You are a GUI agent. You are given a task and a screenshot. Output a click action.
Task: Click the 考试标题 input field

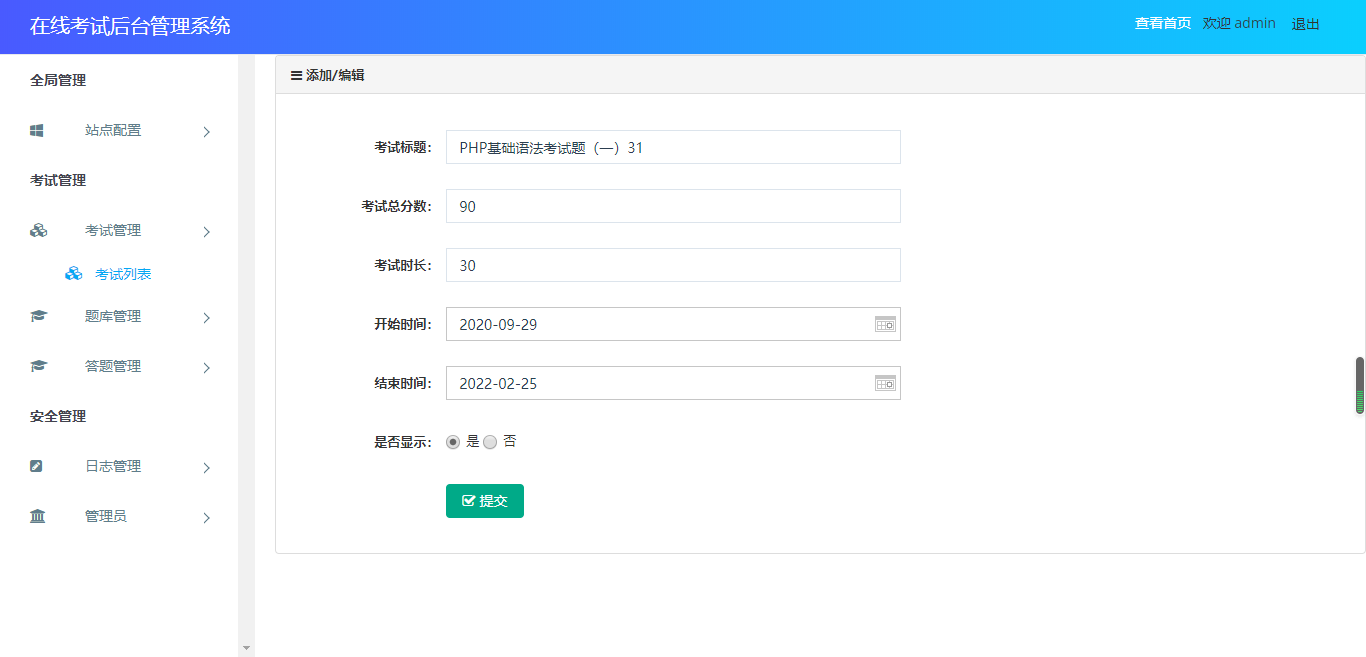[x=673, y=147]
